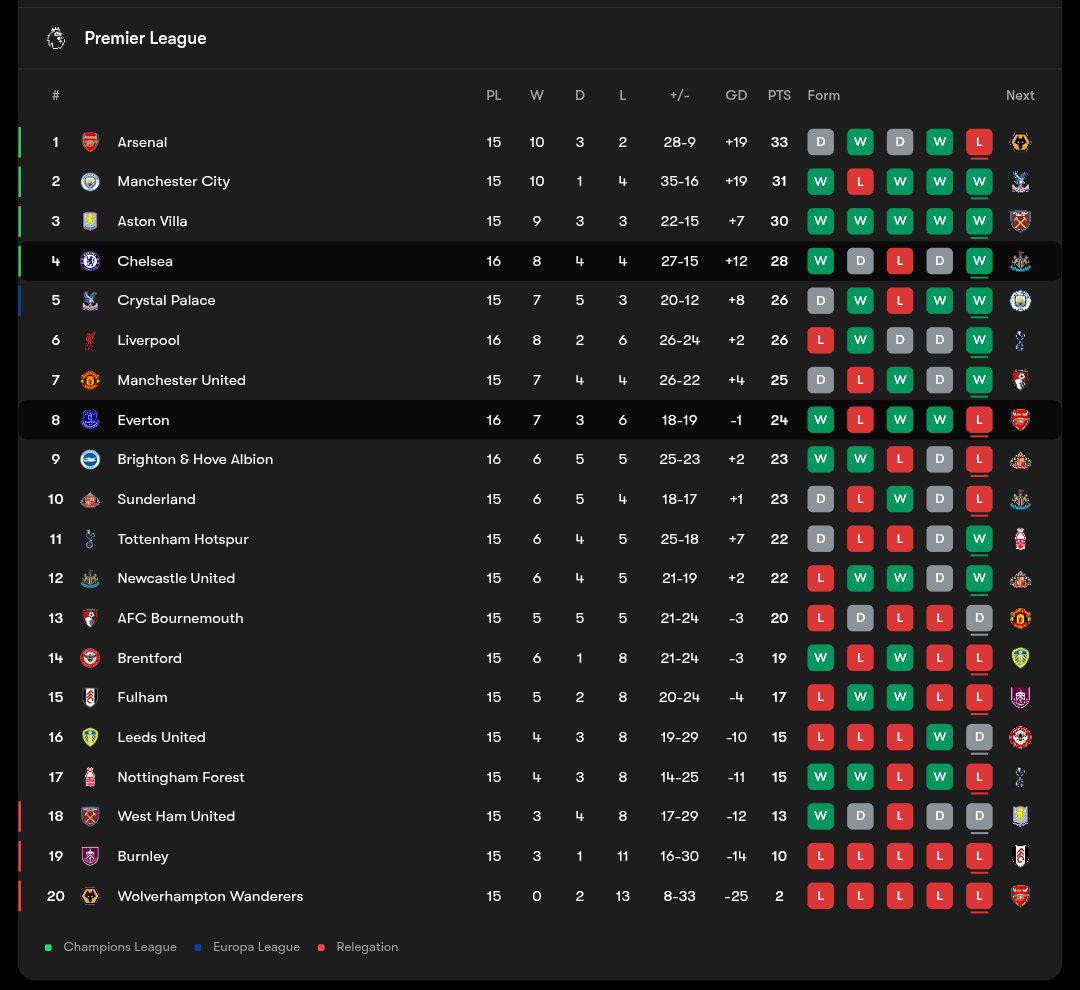Screen dimensions: 1080x990
Task: Click Arsenal's next opponent Wolves icon
Action: click(1020, 142)
